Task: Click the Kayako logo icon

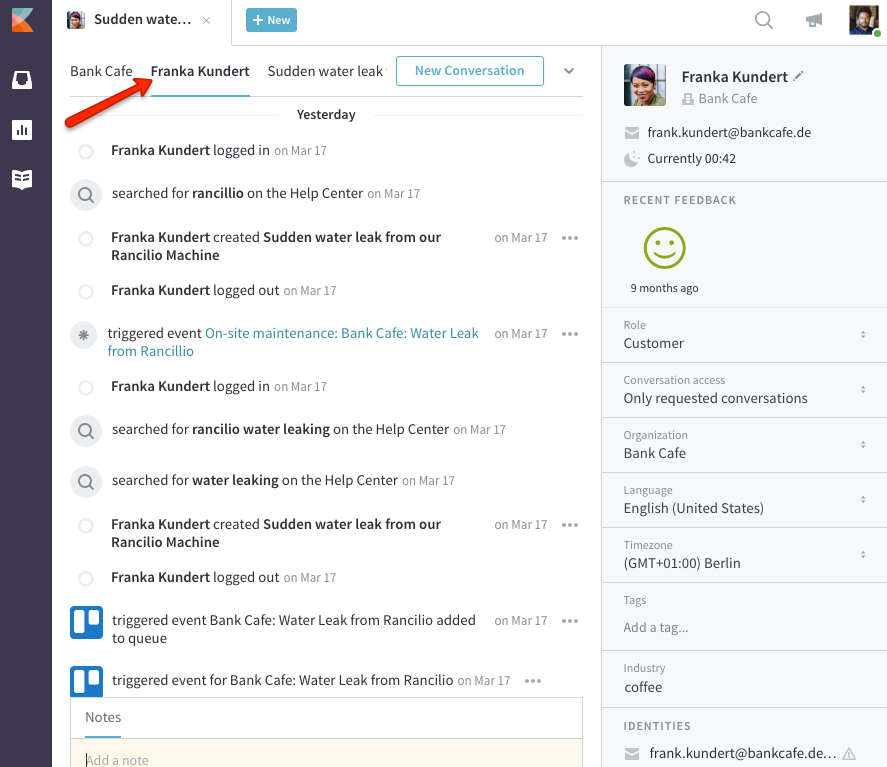Action: click(x=23, y=20)
